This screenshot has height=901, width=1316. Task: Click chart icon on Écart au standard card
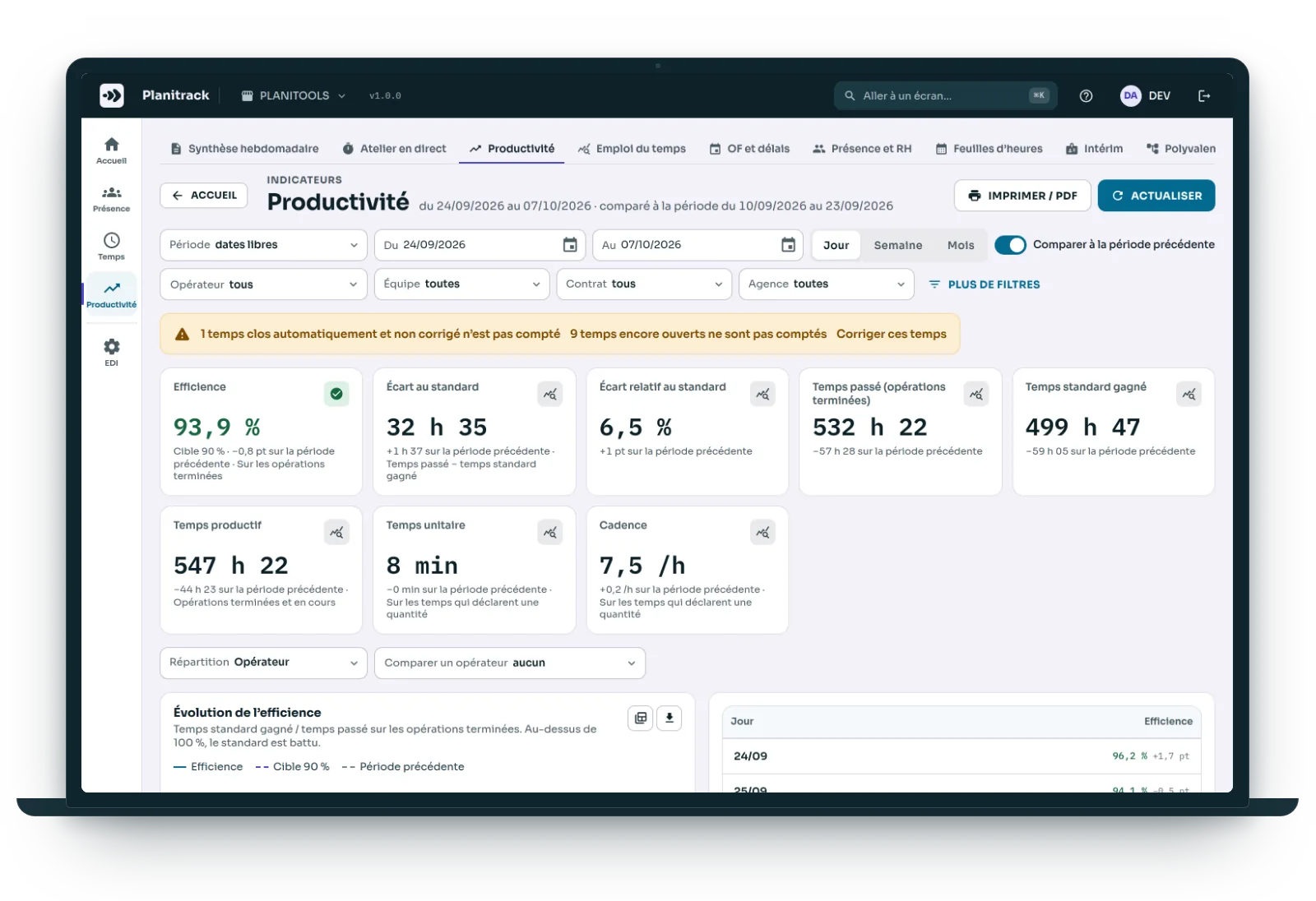click(550, 394)
